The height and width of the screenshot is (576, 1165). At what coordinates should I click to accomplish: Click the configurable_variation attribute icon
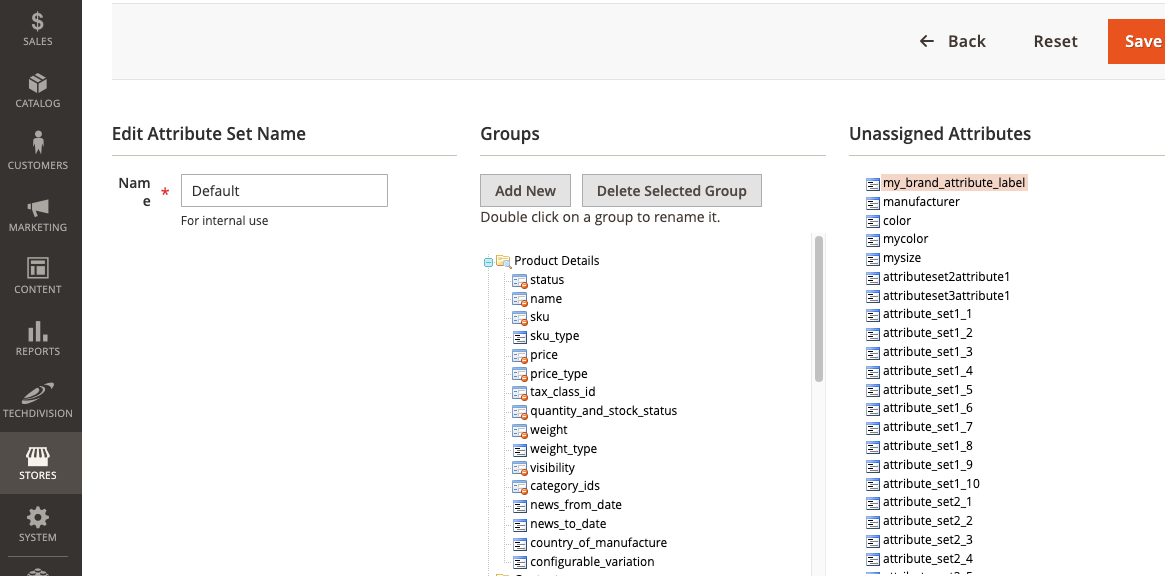point(520,562)
